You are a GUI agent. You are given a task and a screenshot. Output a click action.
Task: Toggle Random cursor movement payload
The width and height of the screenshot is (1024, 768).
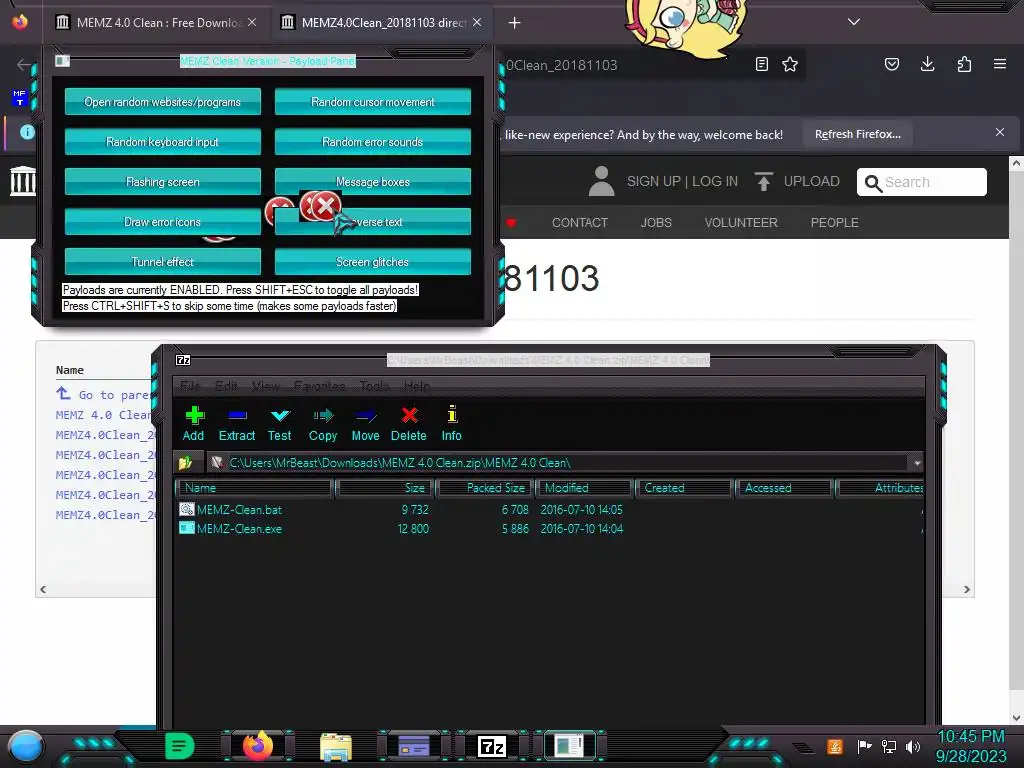coord(373,102)
